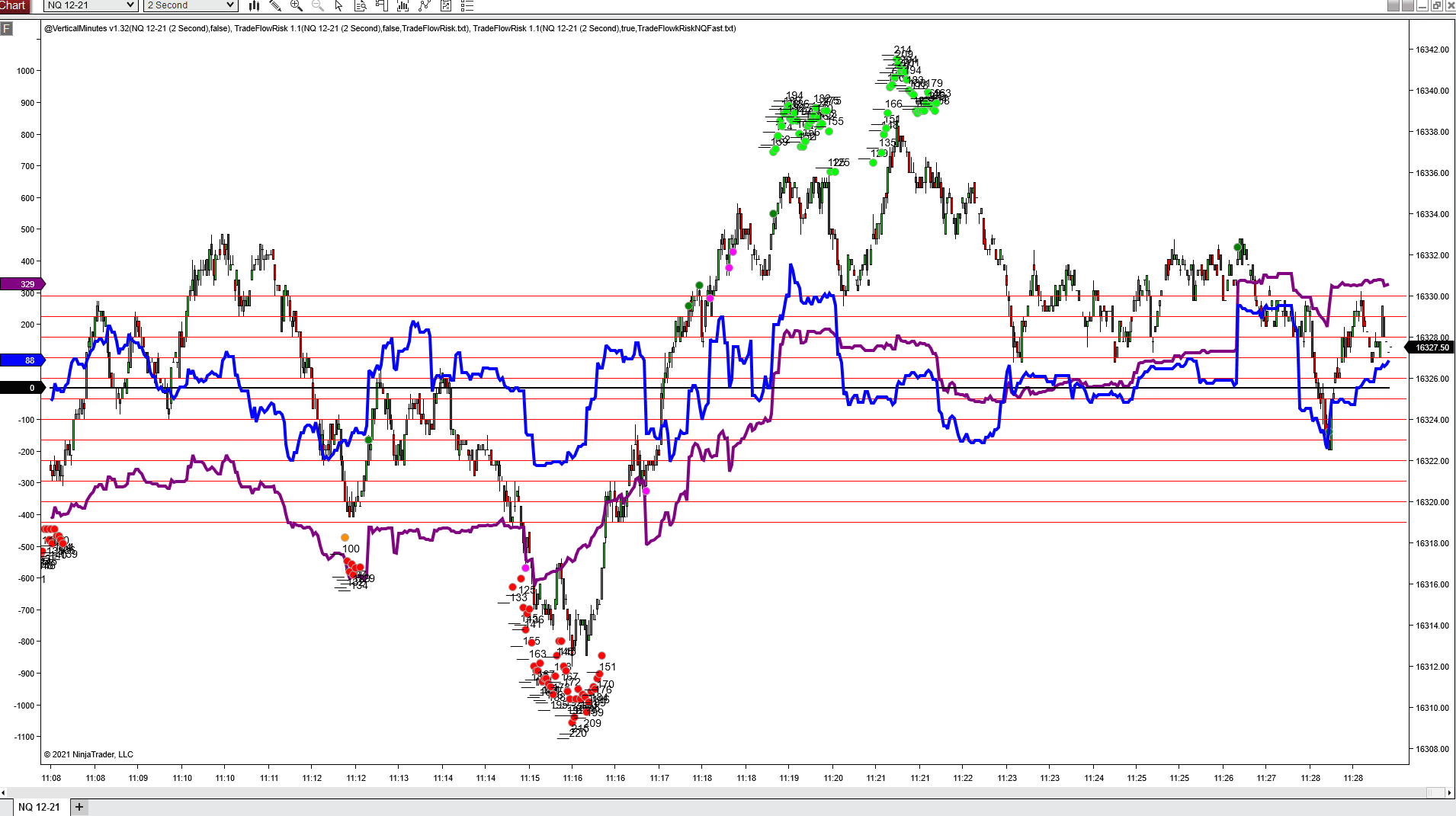Click the first gray link button top right
1456x816 pixels.
coord(1393,5)
